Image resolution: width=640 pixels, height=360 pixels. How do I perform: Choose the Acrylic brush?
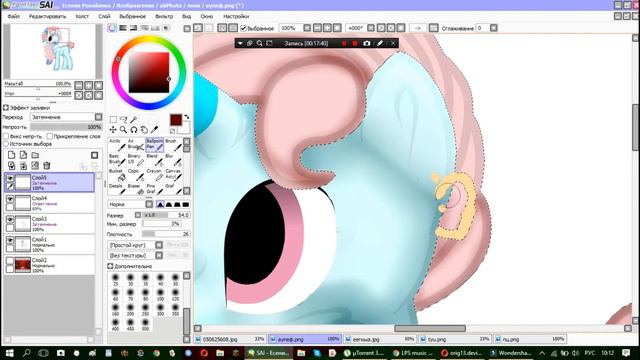(117, 144)
